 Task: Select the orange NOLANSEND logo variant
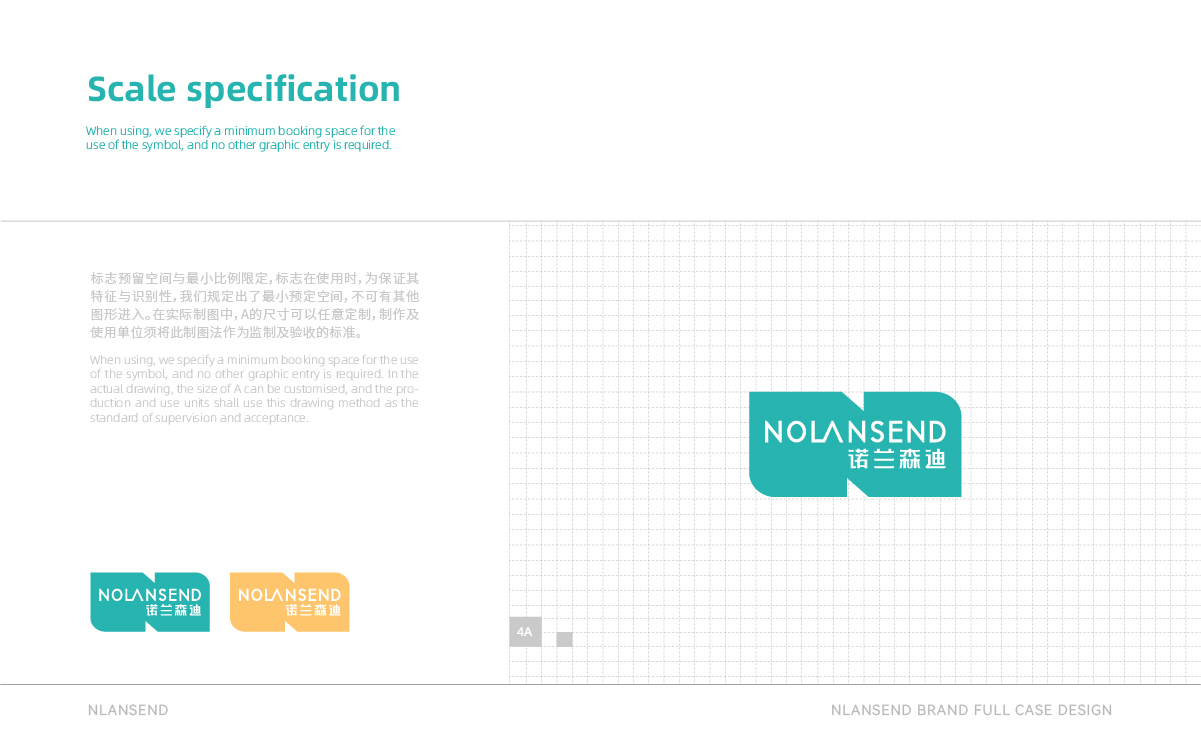pos(290,602)
